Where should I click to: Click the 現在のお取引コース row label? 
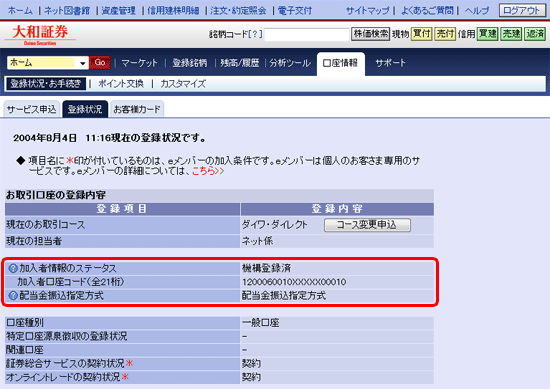46,225
